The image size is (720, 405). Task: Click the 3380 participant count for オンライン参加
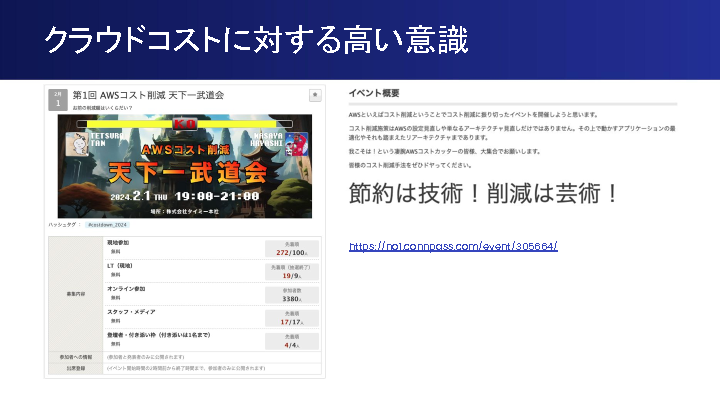(x=291, y=296)
